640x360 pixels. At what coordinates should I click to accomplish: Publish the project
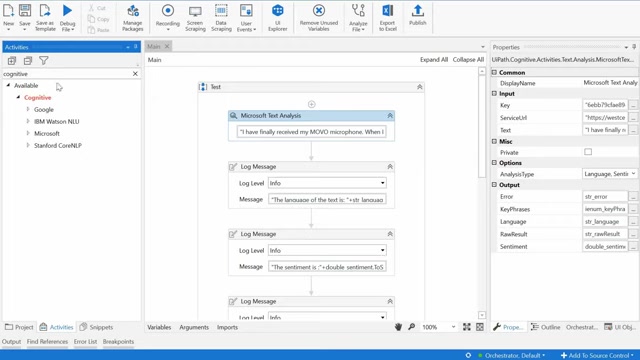[418, 15]
